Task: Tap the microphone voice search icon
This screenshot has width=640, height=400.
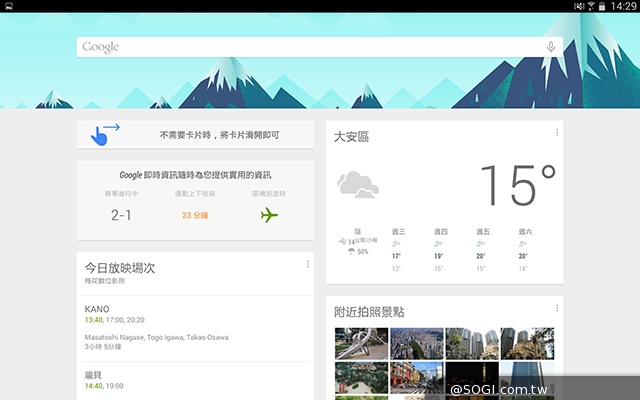Action: (x=551, y=47)
